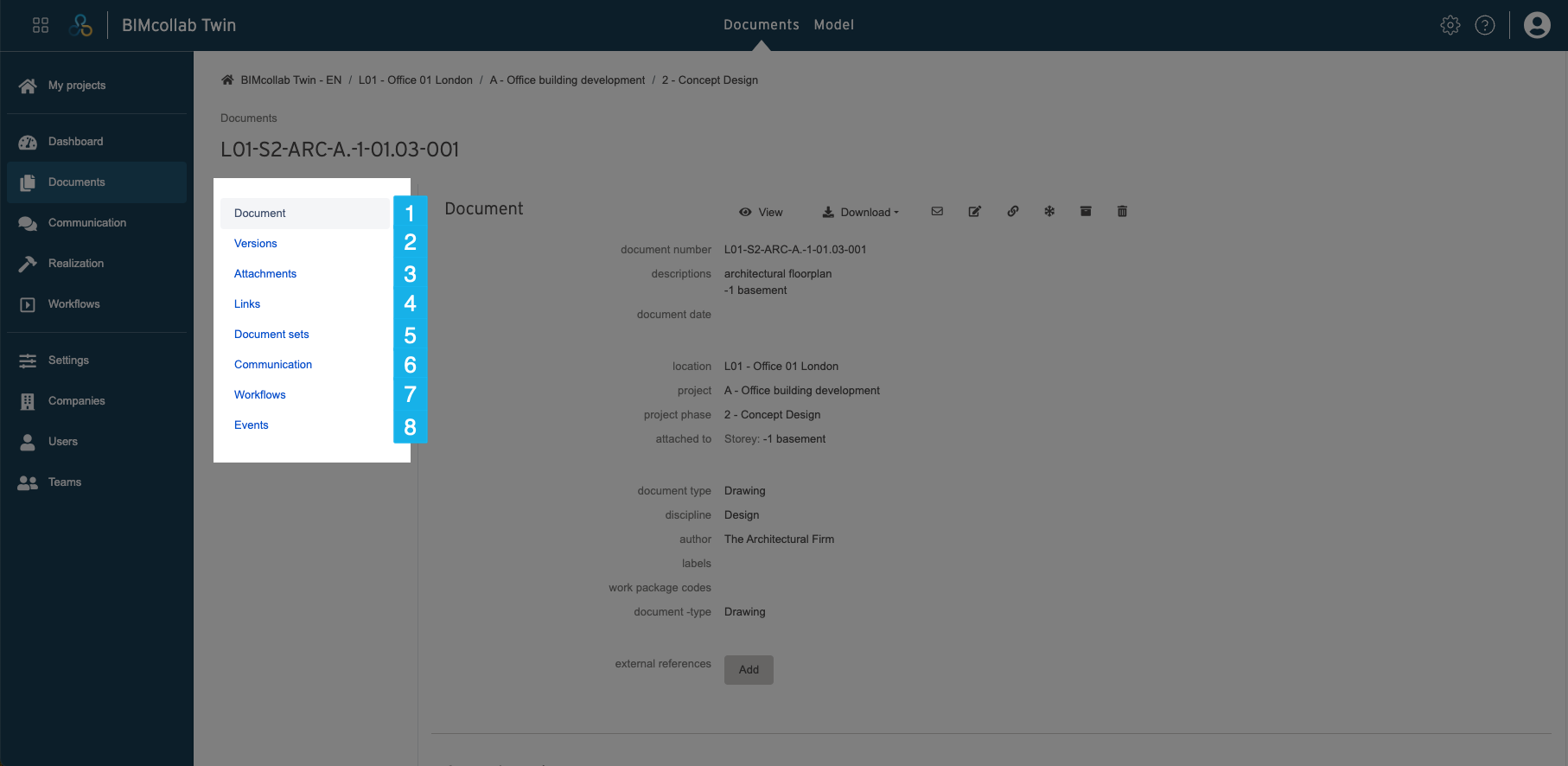1568x766 pixels.
Task: Open the settings gear in top bar
Action: pos(1450,25)
